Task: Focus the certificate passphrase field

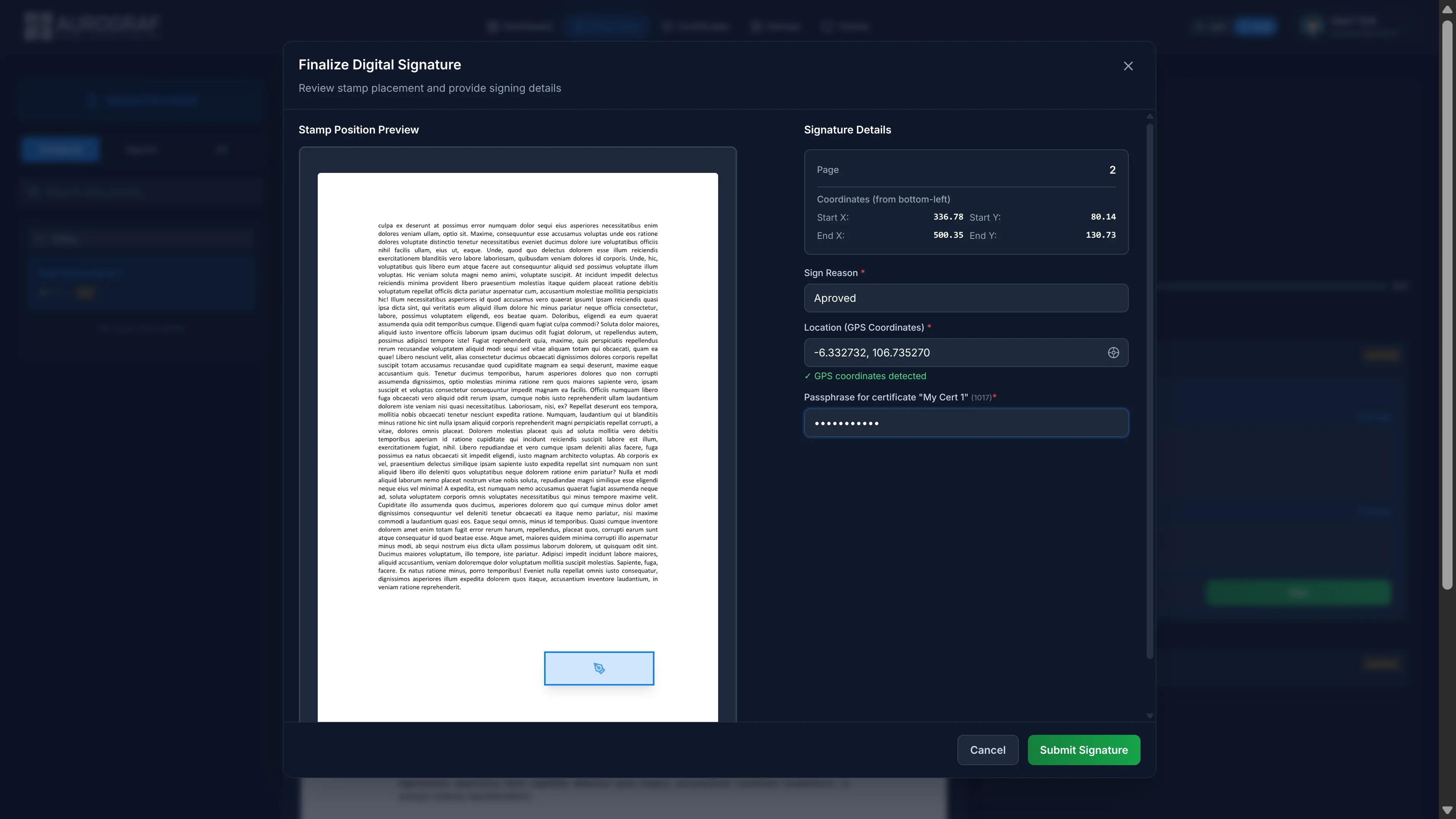Action: click(x=966, y=423)
